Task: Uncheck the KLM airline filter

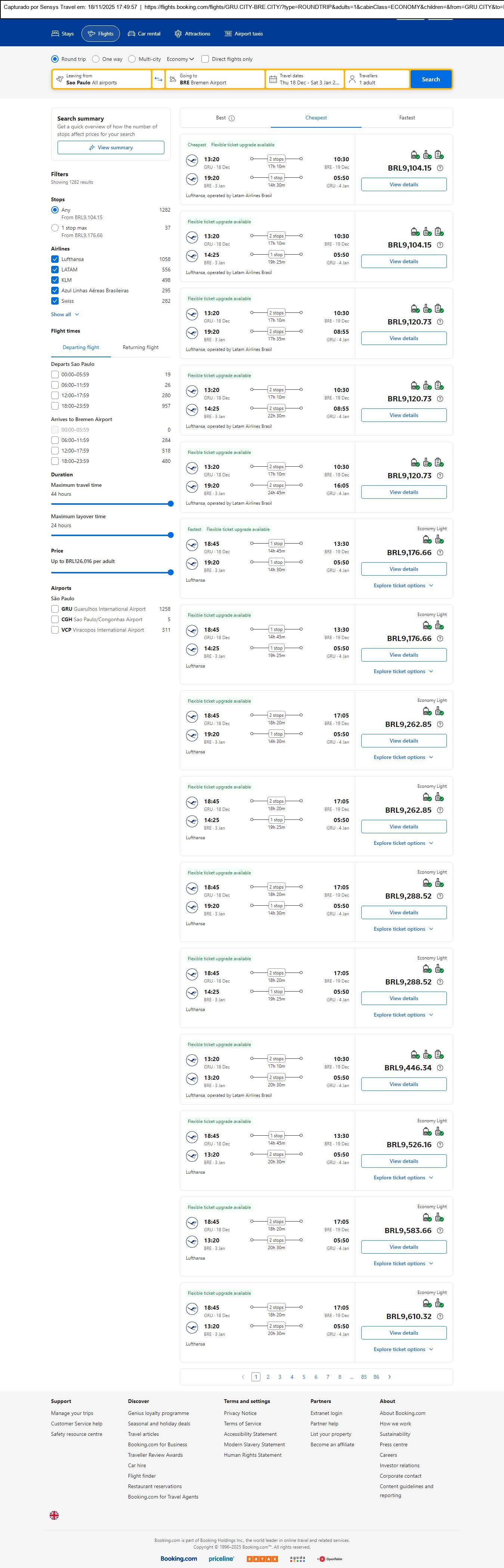Action: 55,280
